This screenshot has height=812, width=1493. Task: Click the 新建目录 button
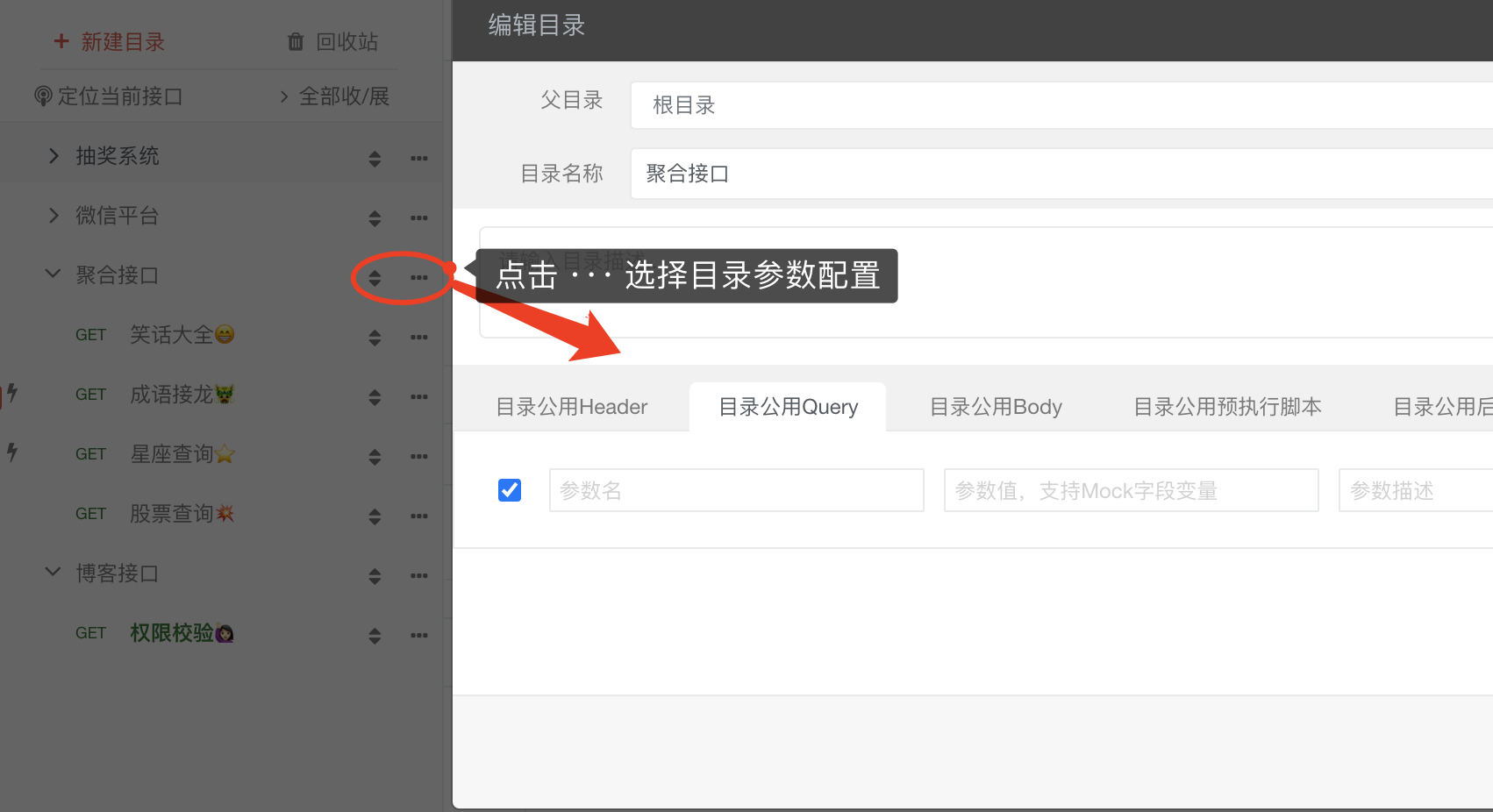(109, 41)
